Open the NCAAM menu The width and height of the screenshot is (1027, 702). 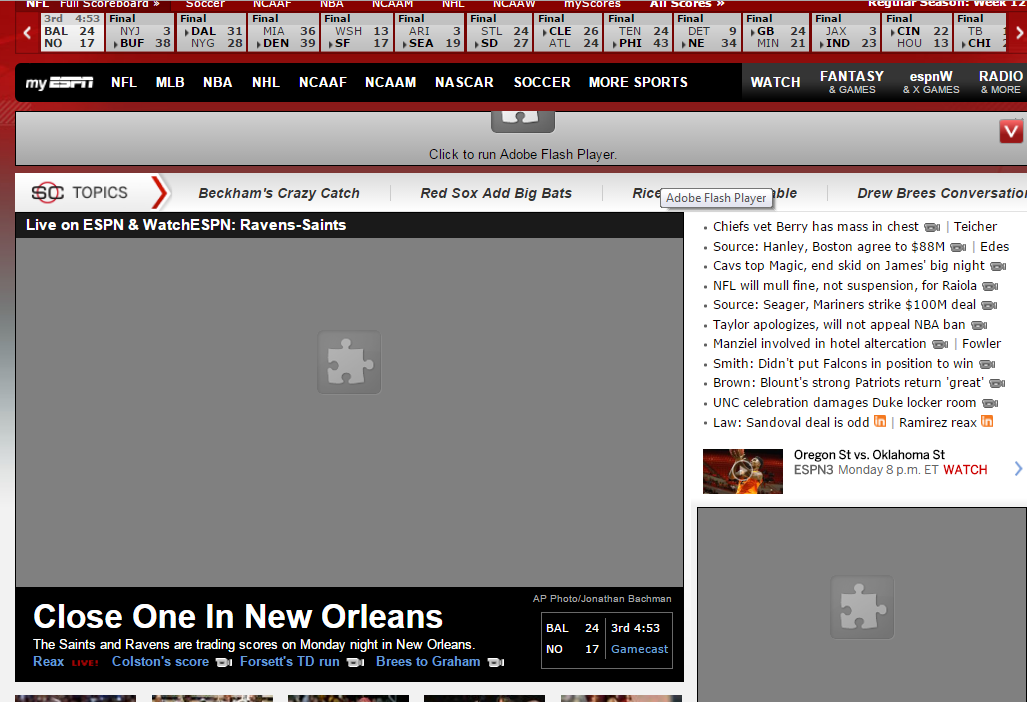(x=390, y=83)
